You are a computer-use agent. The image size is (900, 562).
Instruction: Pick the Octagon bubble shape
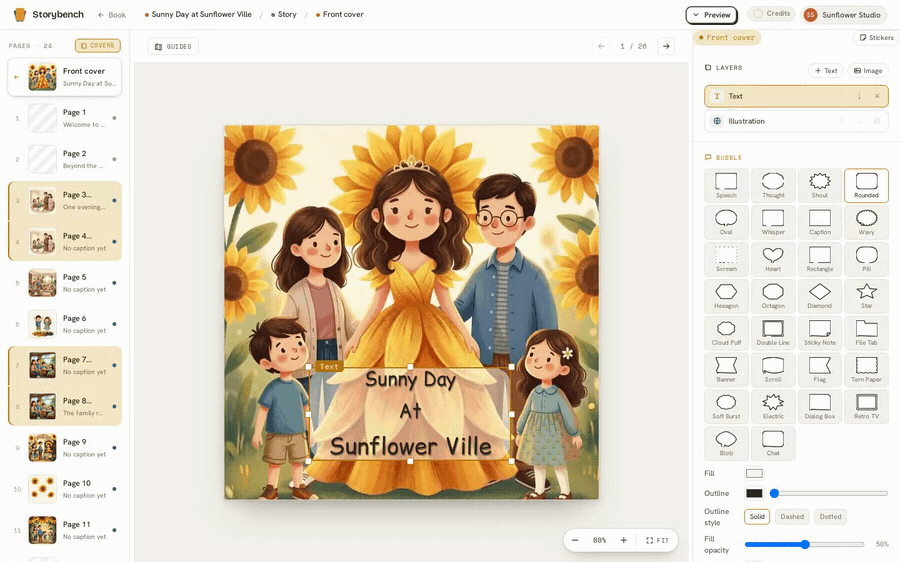click(773, 296)
